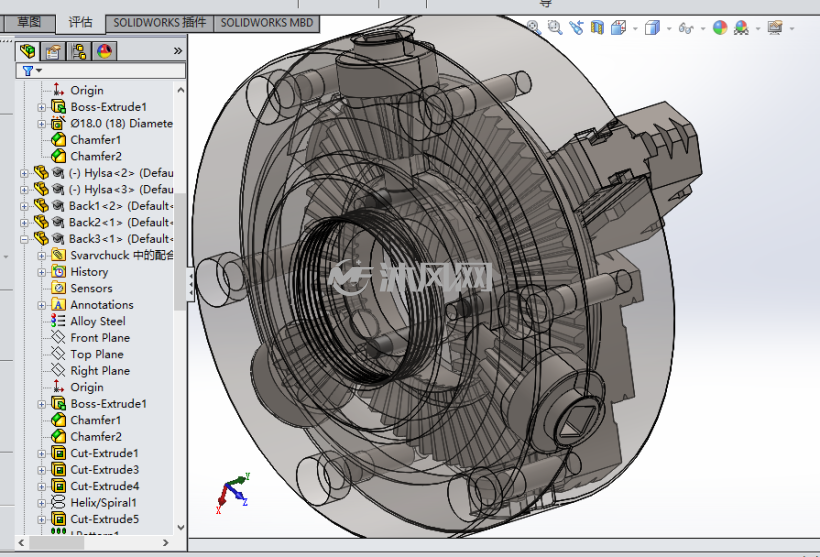Open the FeatureManager design tree tab
The image size is (820, 557).
point(27,51)
